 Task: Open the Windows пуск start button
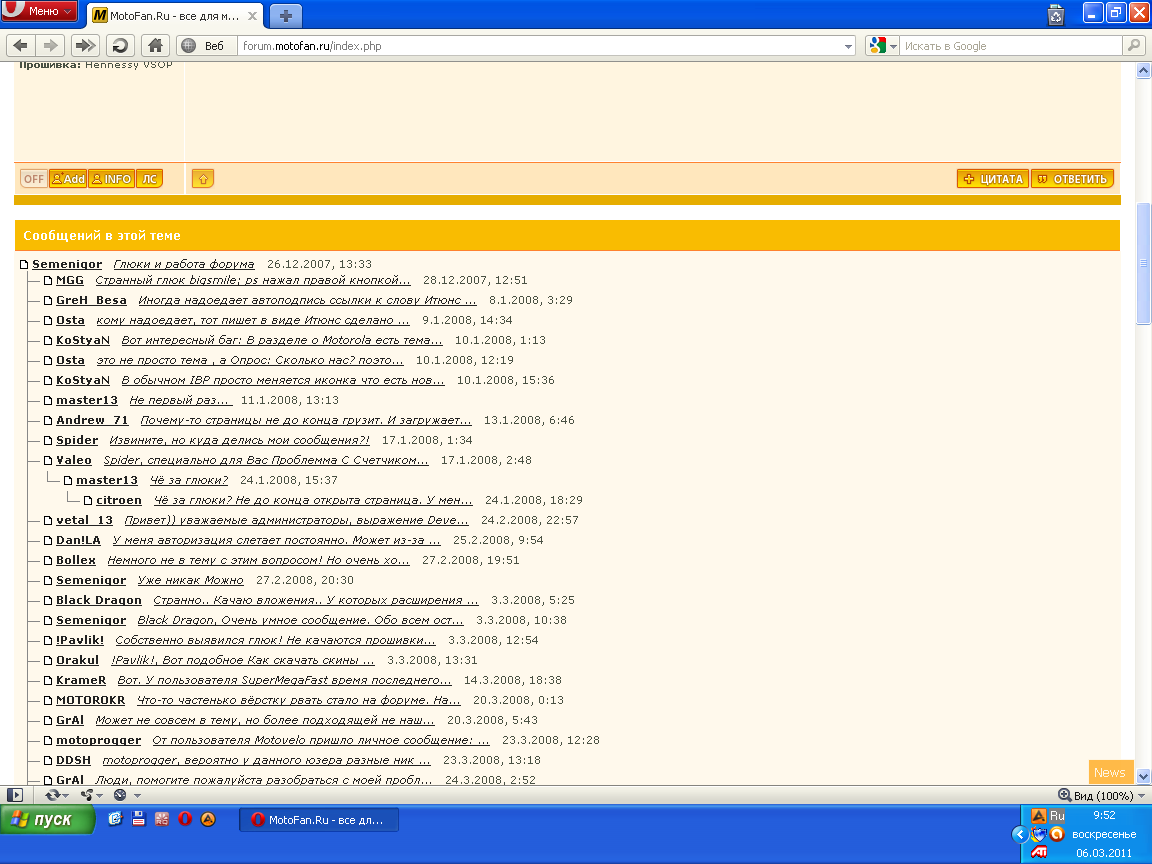pyautogui.click(x=48, y=819)
